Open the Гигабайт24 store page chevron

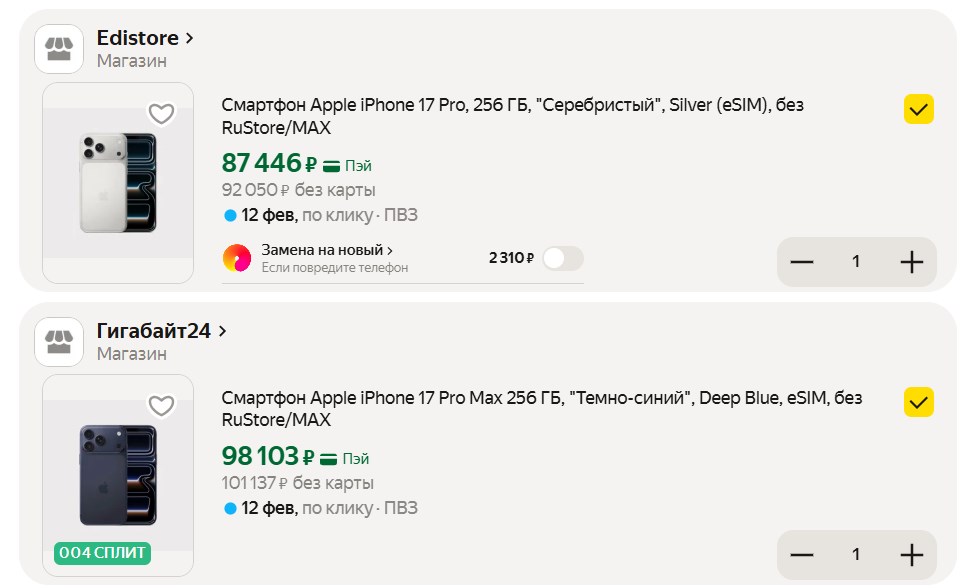point(222,331)
